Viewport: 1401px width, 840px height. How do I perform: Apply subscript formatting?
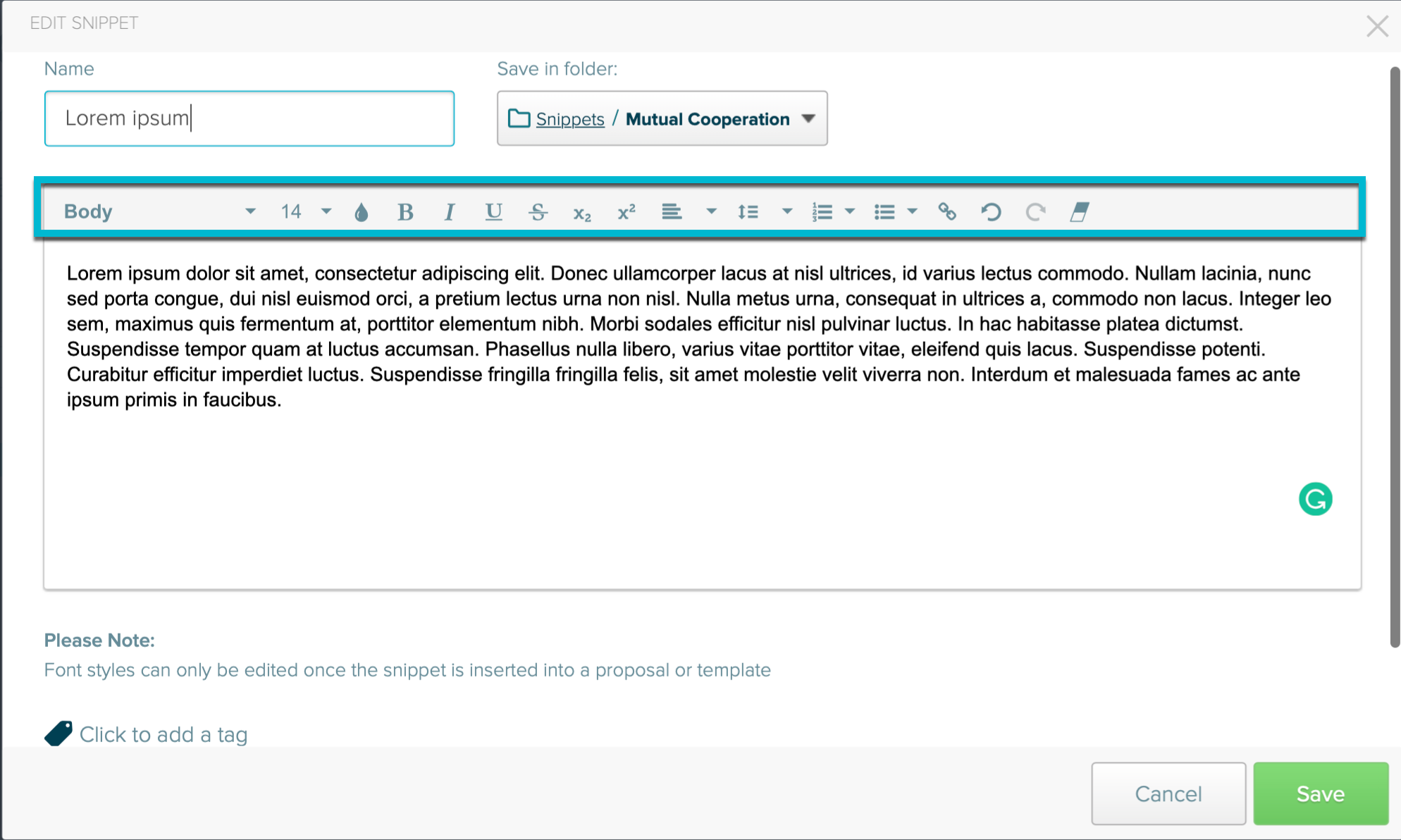click(x=582, y=214)
